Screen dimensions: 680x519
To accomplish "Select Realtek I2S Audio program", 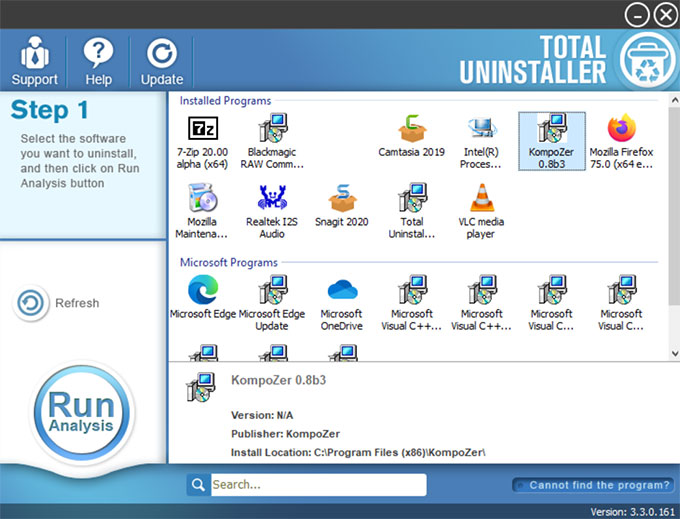I will [x=272, y=211].
